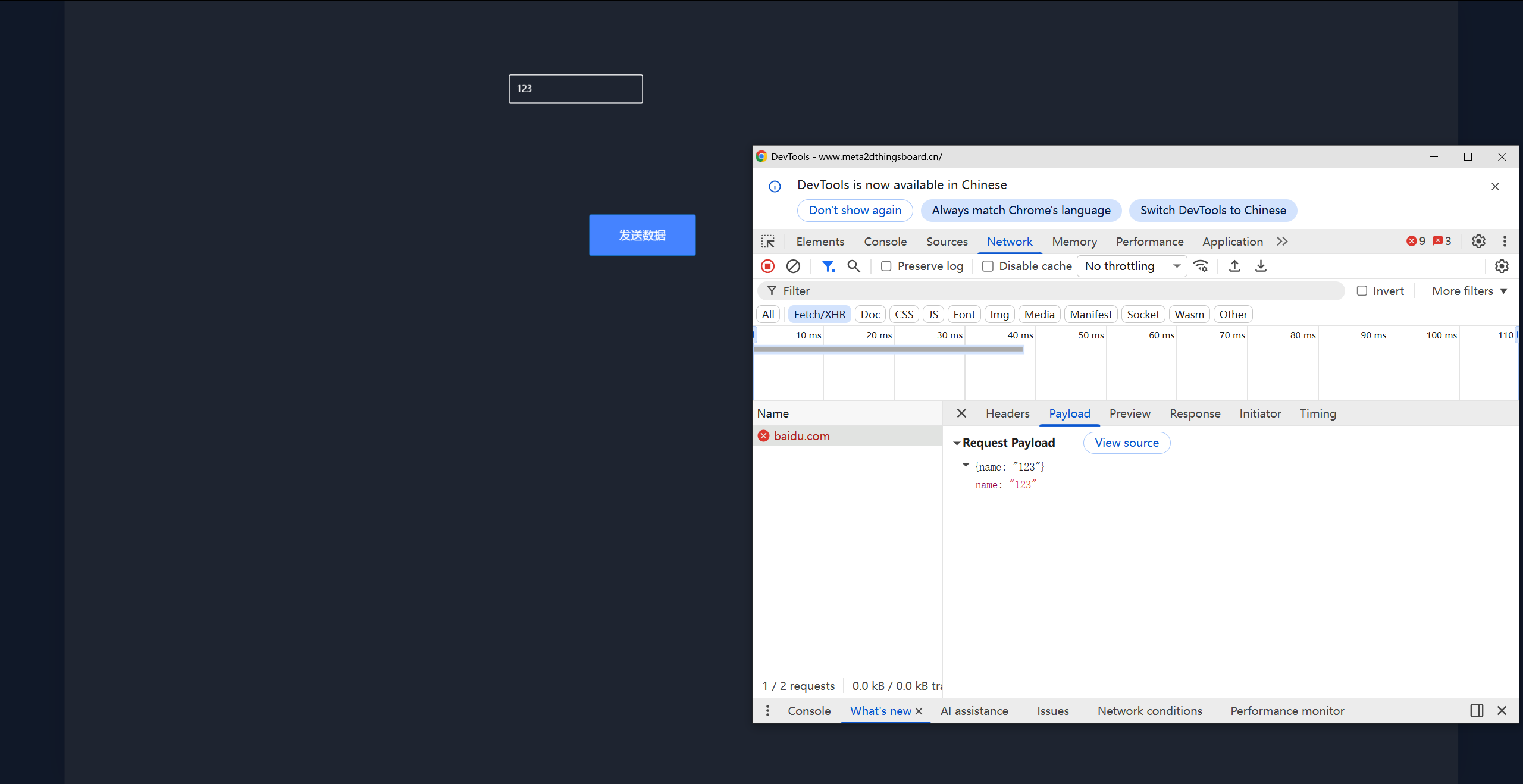Open the Console panel tab

pyautogui.click(x=885, y=242)
